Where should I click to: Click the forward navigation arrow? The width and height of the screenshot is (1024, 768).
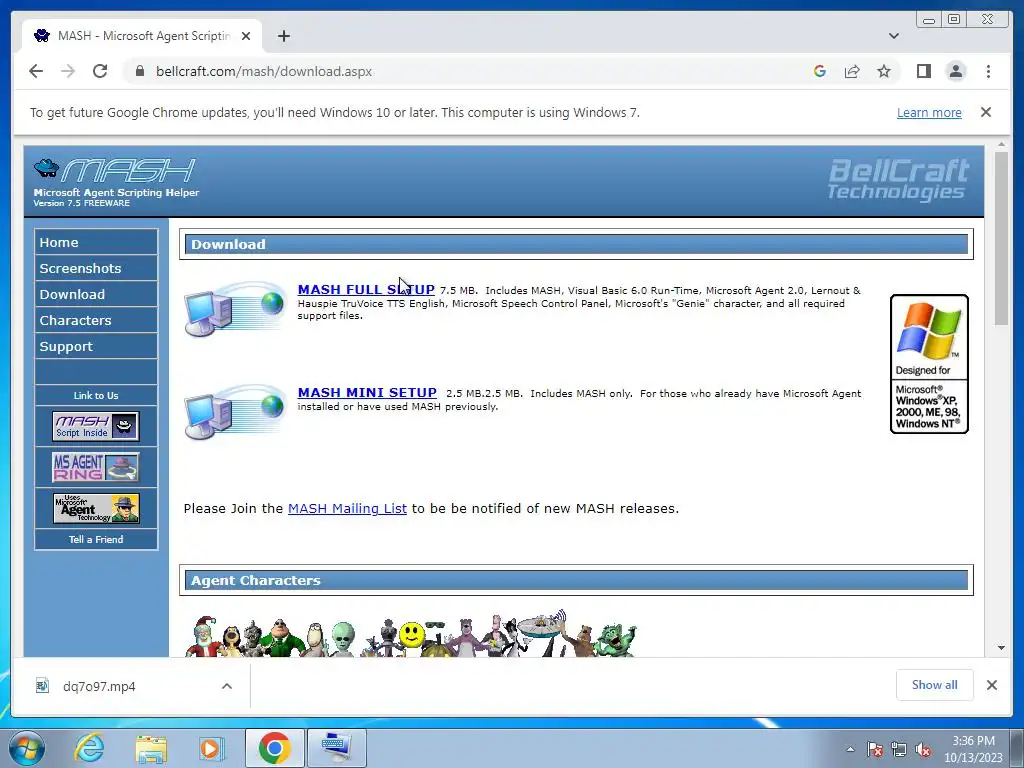(68, 71)
